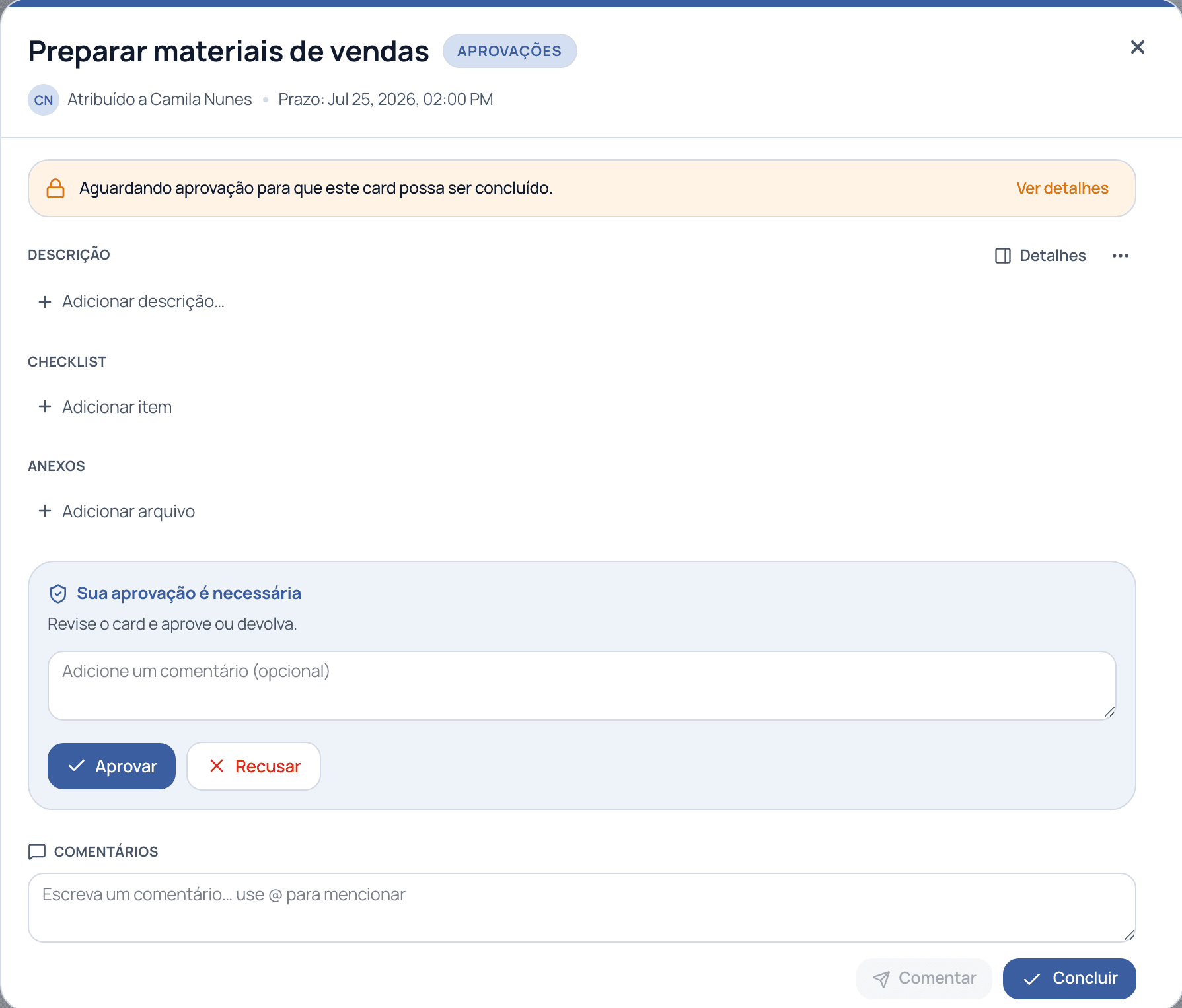1182x1008 pixels.
Task: Click Adicionar arquivo to attach a file
Action: pyautogui.click(x=116, y=511)
